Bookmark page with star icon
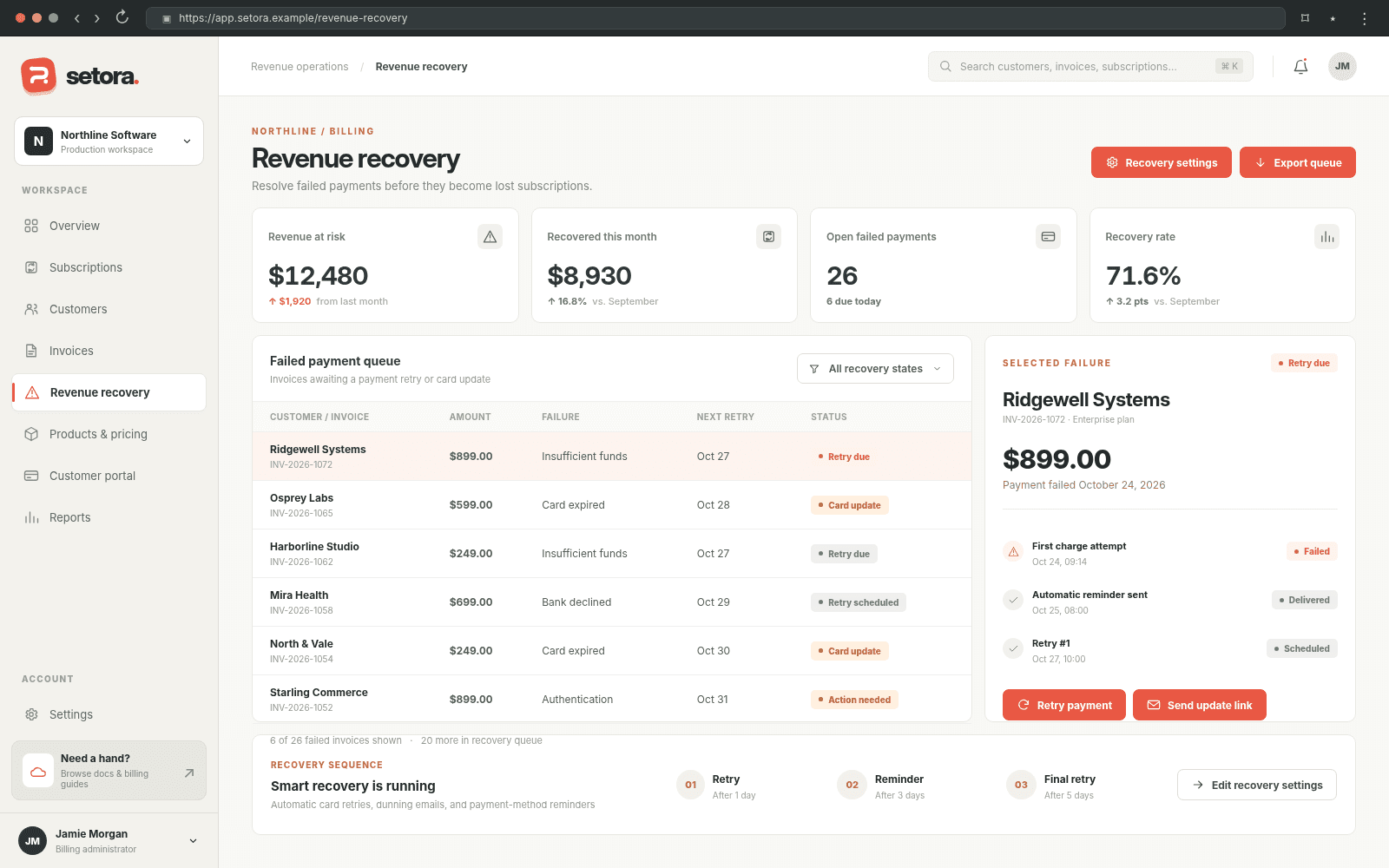The width and height of the screenshot is (1389, 868). tap(1333, 18)
